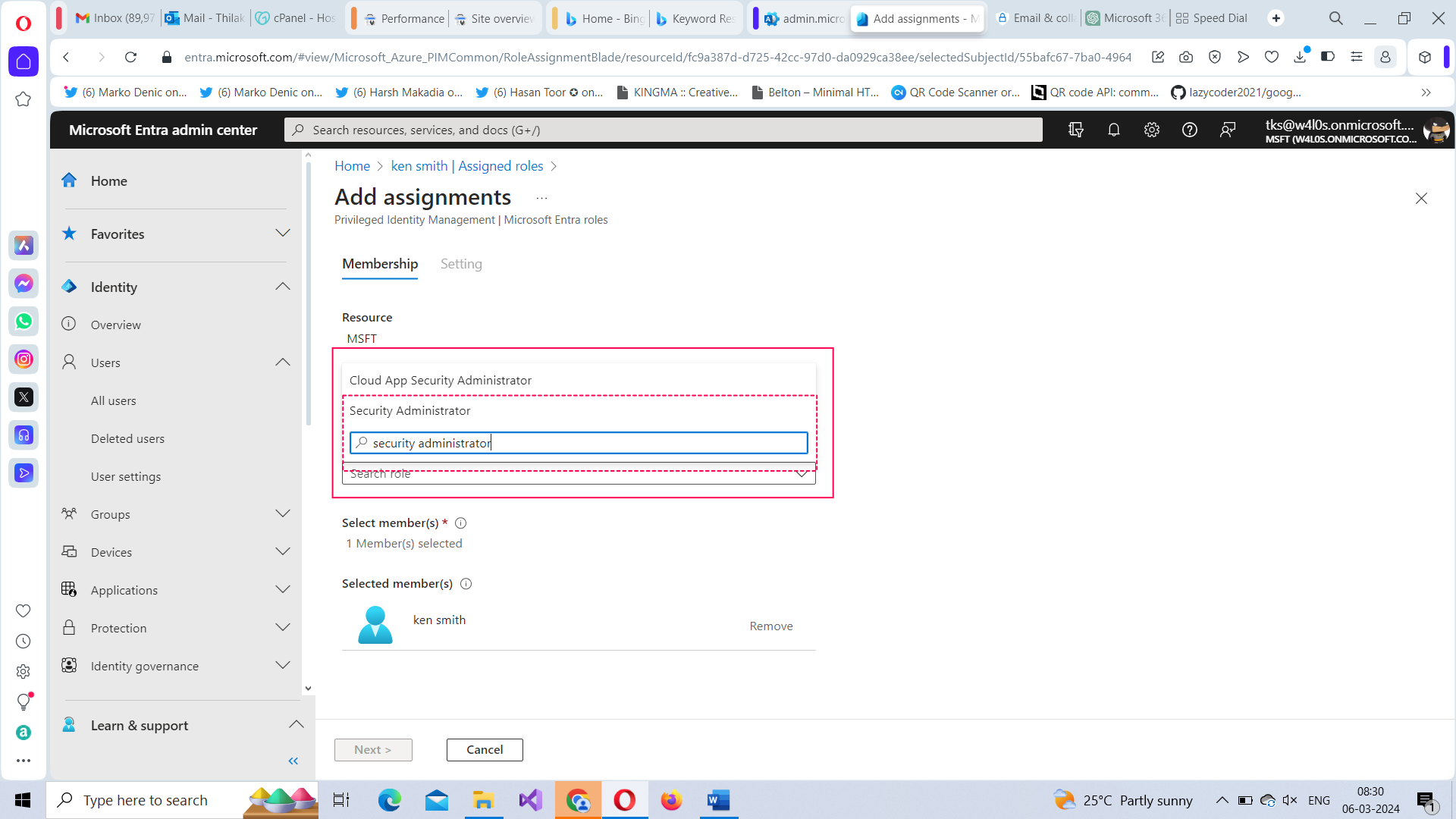Close the Add assignments blade
1456x819 pixels.
pos(1421,198)
